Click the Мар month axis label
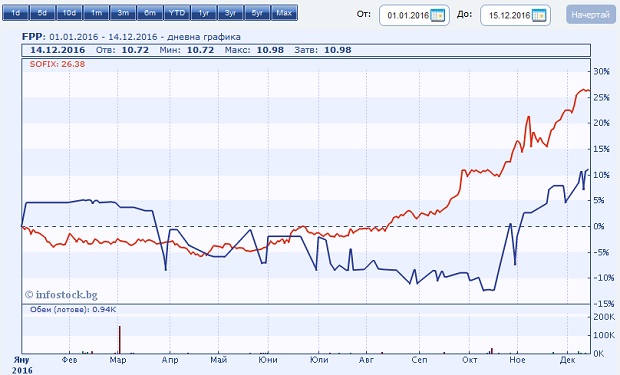This screenshot has height=375, width=620. click(x=118, y=360)
